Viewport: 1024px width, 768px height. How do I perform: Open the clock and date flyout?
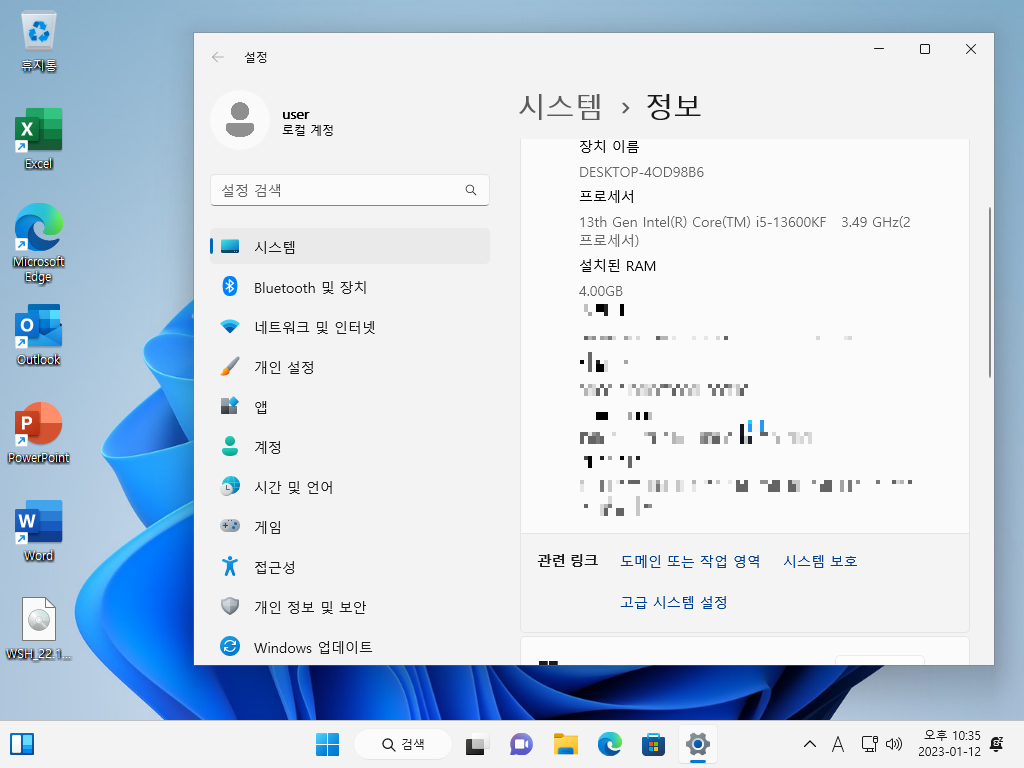(x=949, y=744)
